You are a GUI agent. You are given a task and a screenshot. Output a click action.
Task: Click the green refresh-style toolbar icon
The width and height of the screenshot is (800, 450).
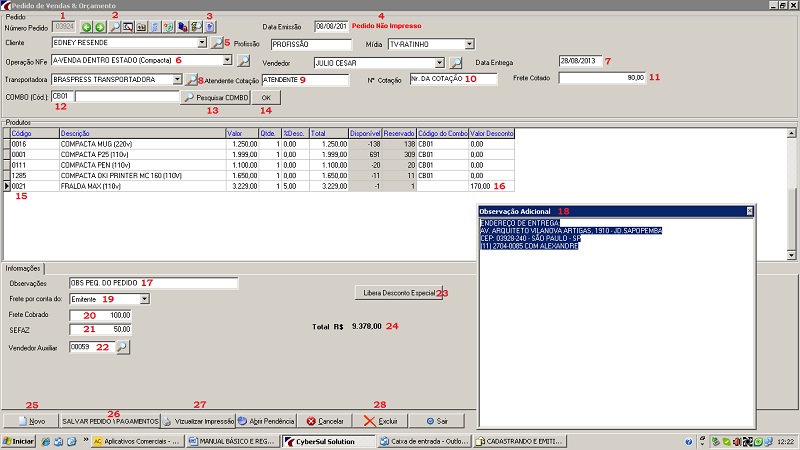pos(168,27)
